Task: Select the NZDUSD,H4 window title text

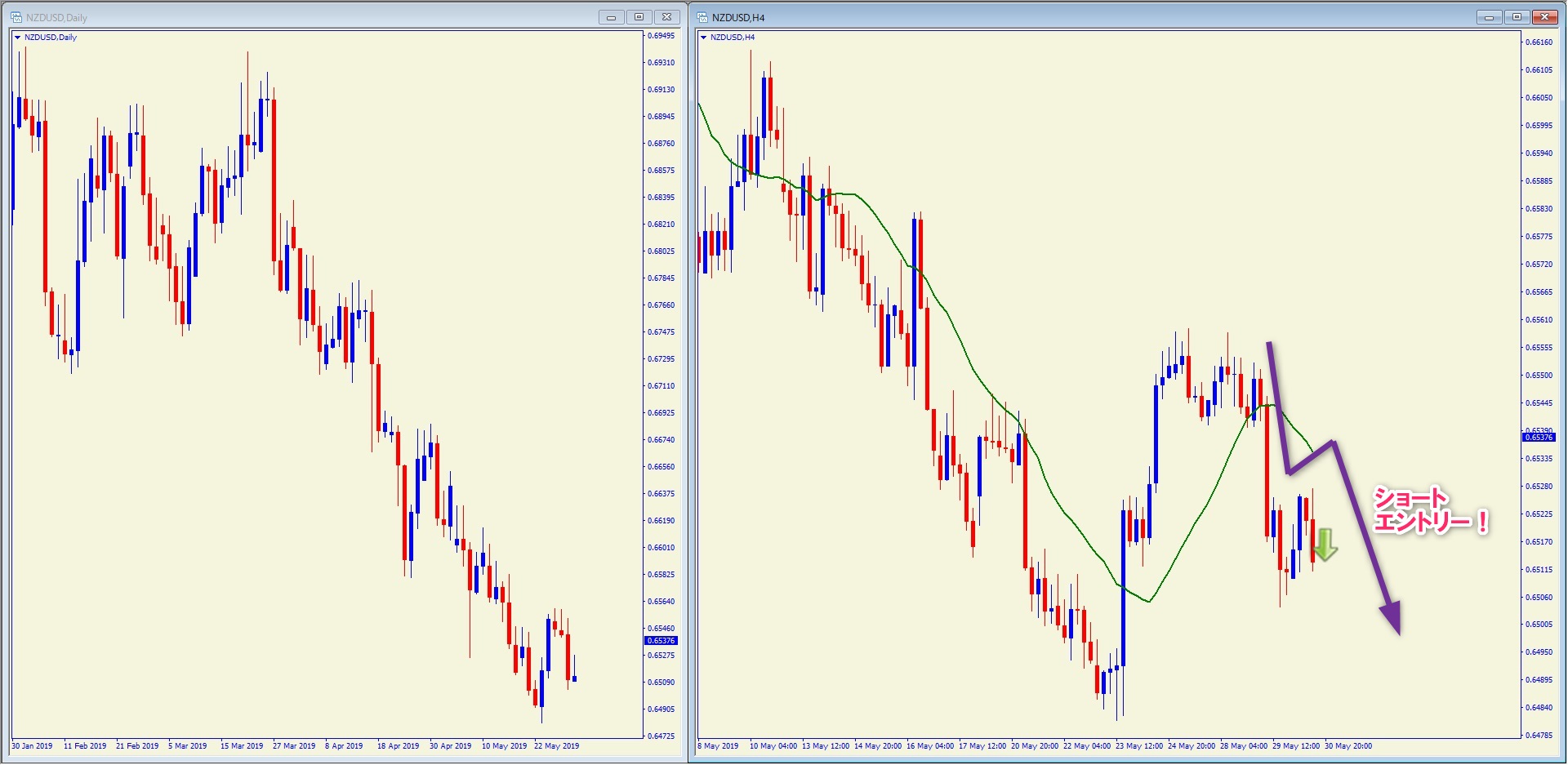Action: point(738,18)
